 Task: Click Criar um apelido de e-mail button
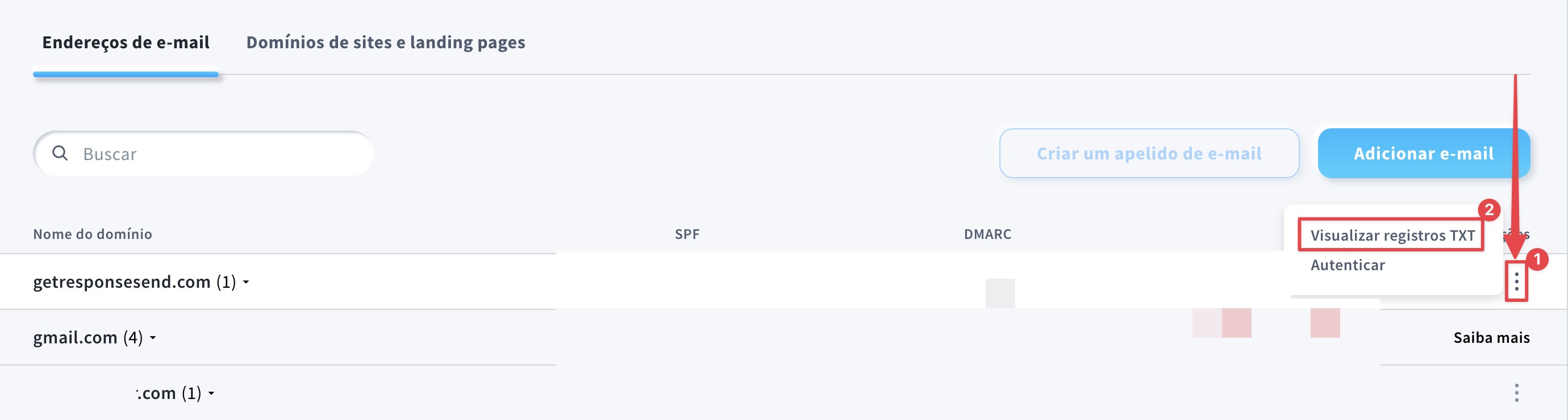click(1149, 153)
